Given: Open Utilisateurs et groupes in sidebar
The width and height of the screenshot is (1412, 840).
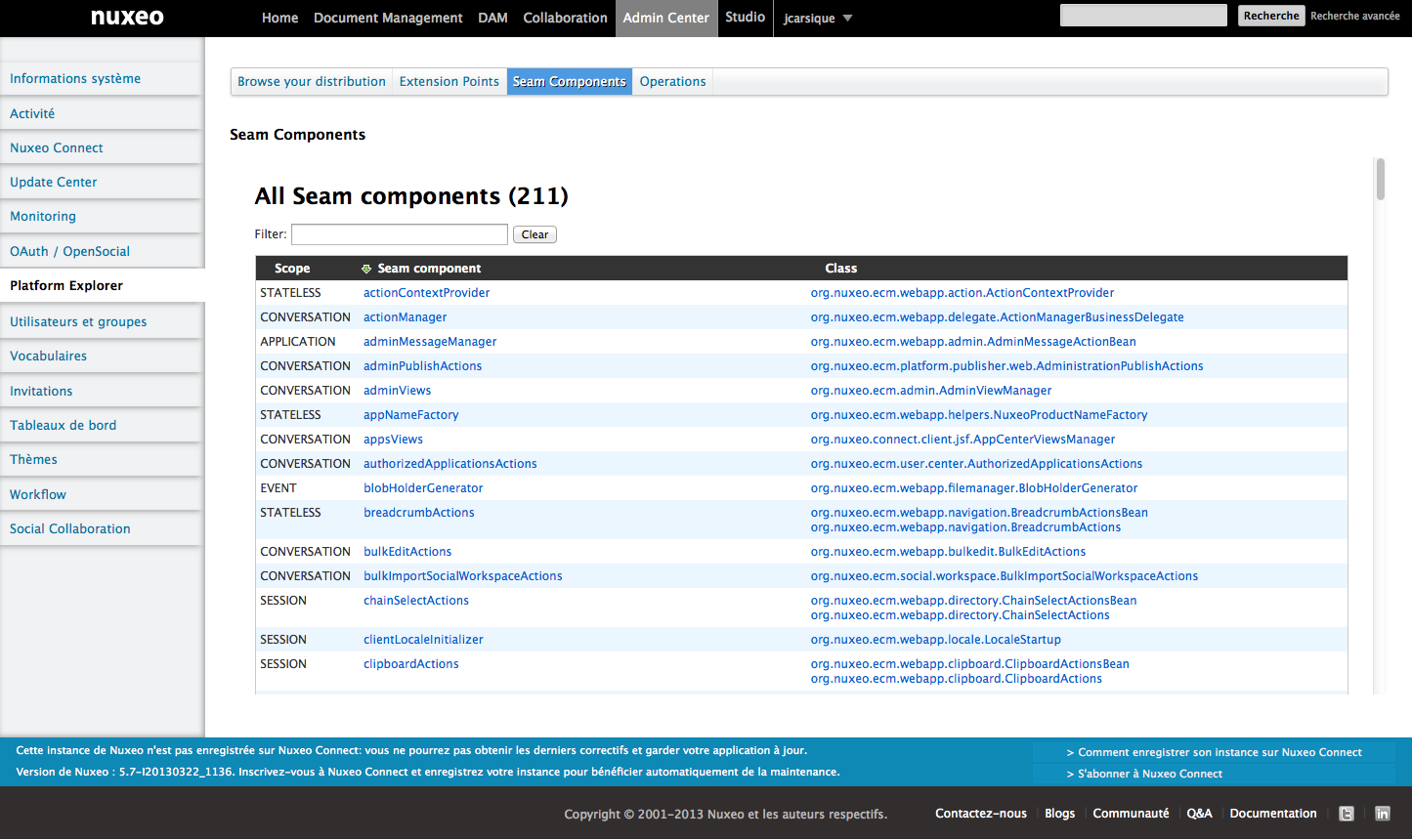Looking at the screenshot, I should [78, 322].
